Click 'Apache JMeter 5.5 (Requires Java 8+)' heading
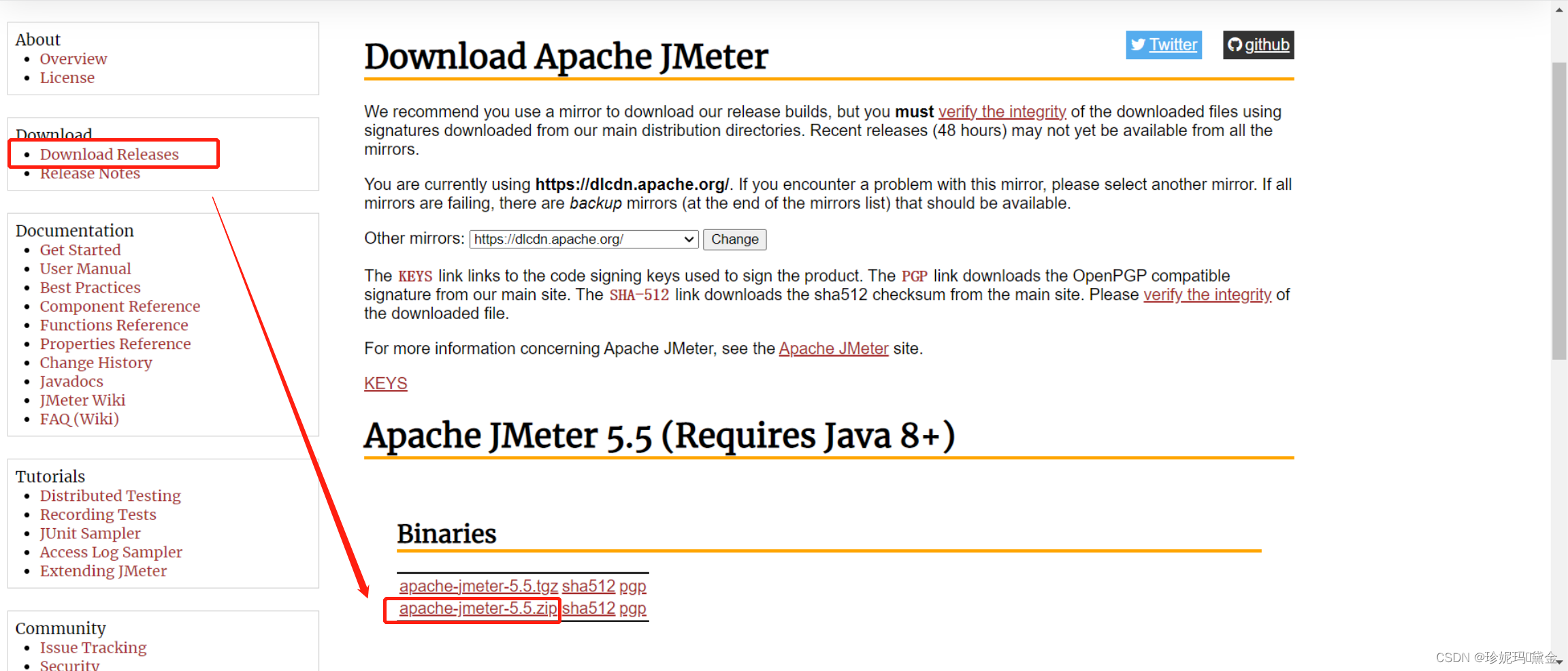Image resolution: width=1568 pixels, height=671 pixels. [x=659, y=436]
